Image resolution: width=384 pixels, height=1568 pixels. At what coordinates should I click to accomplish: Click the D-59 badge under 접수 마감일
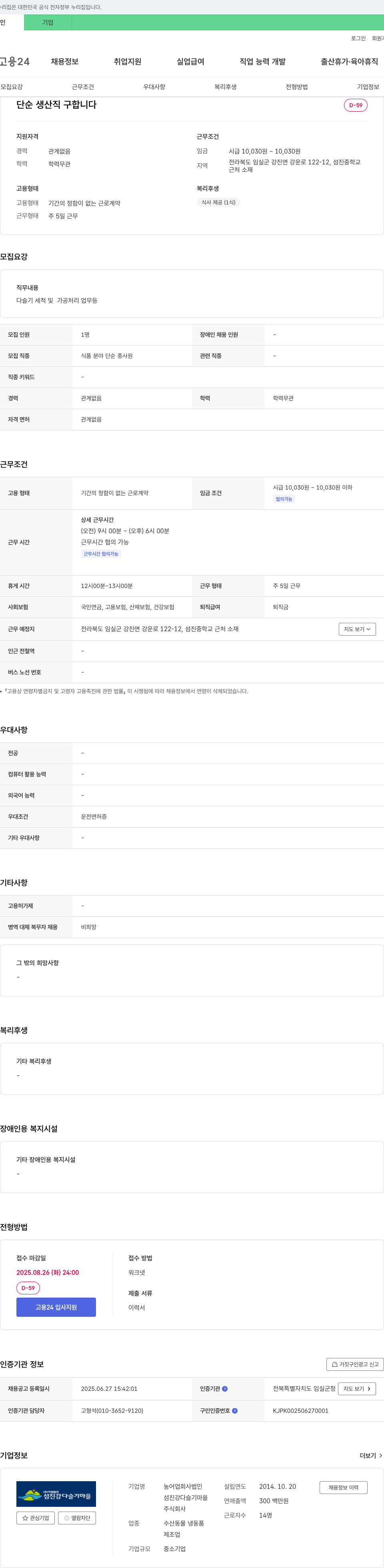tap(28, 1288)
